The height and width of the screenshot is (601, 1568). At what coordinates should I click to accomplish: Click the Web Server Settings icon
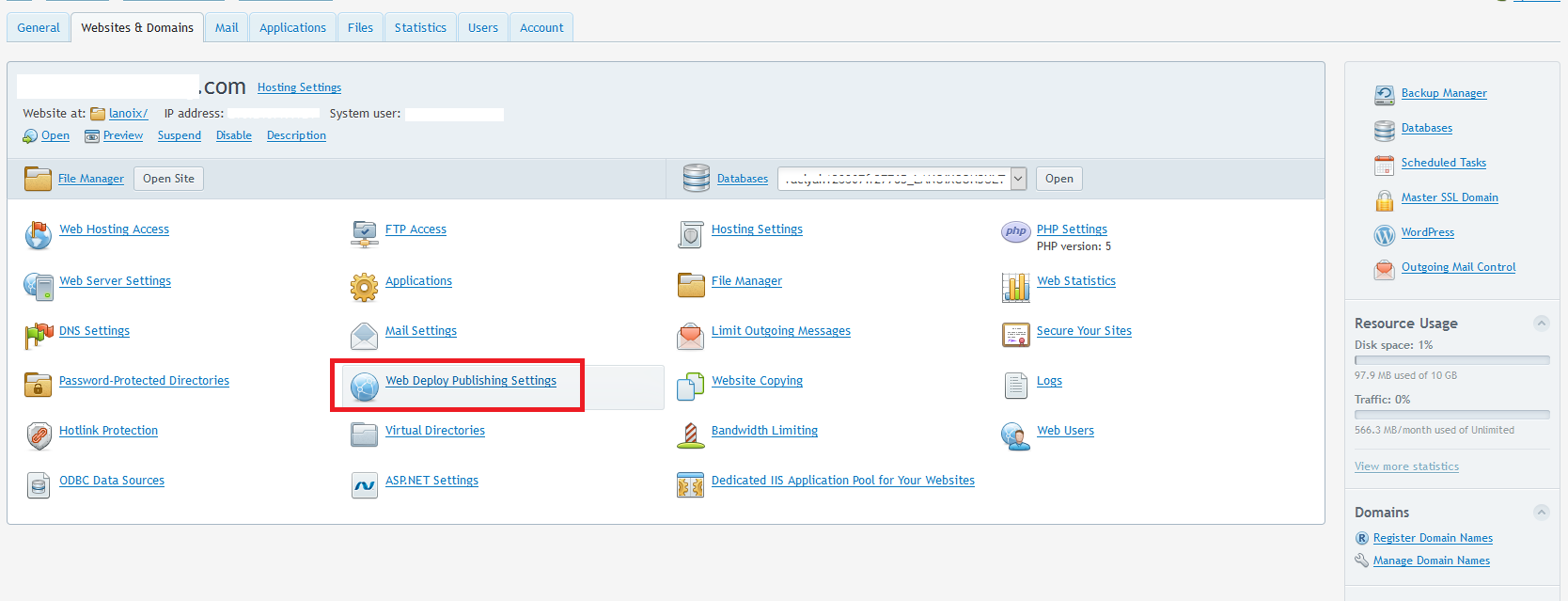[x=39, y=286]
